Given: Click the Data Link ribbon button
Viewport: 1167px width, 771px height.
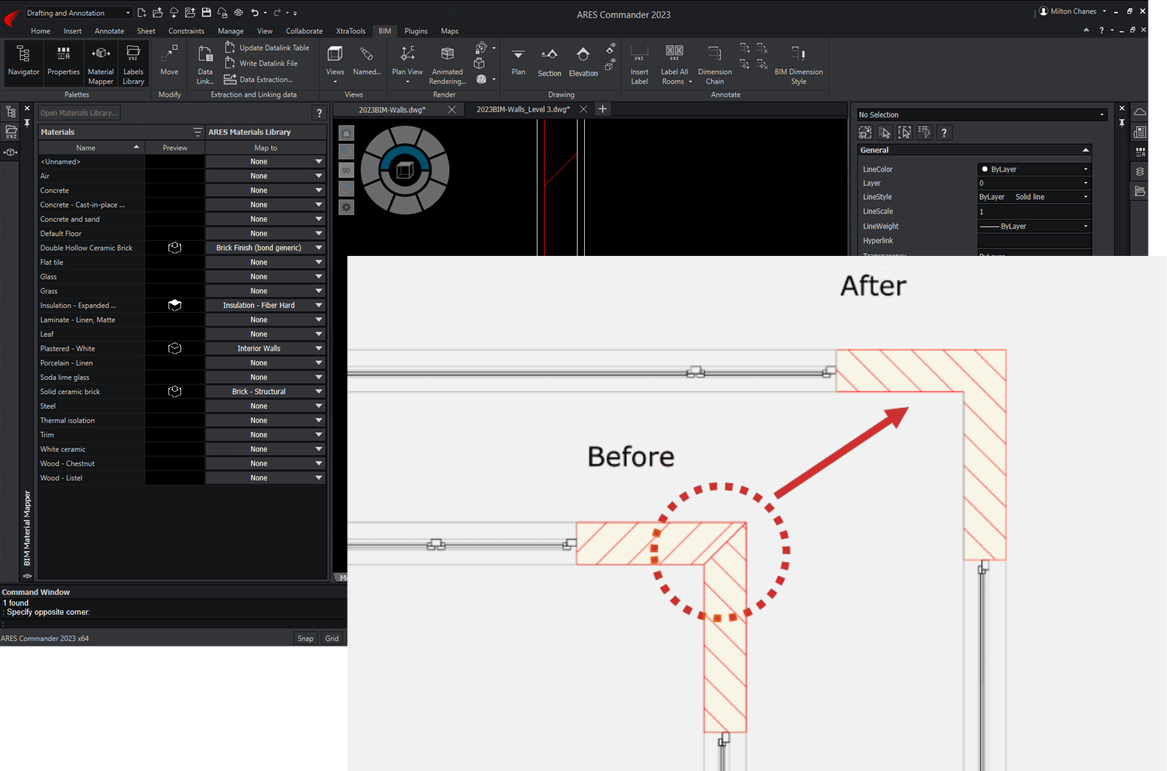Looking at the screenshot, I should 205,64.
